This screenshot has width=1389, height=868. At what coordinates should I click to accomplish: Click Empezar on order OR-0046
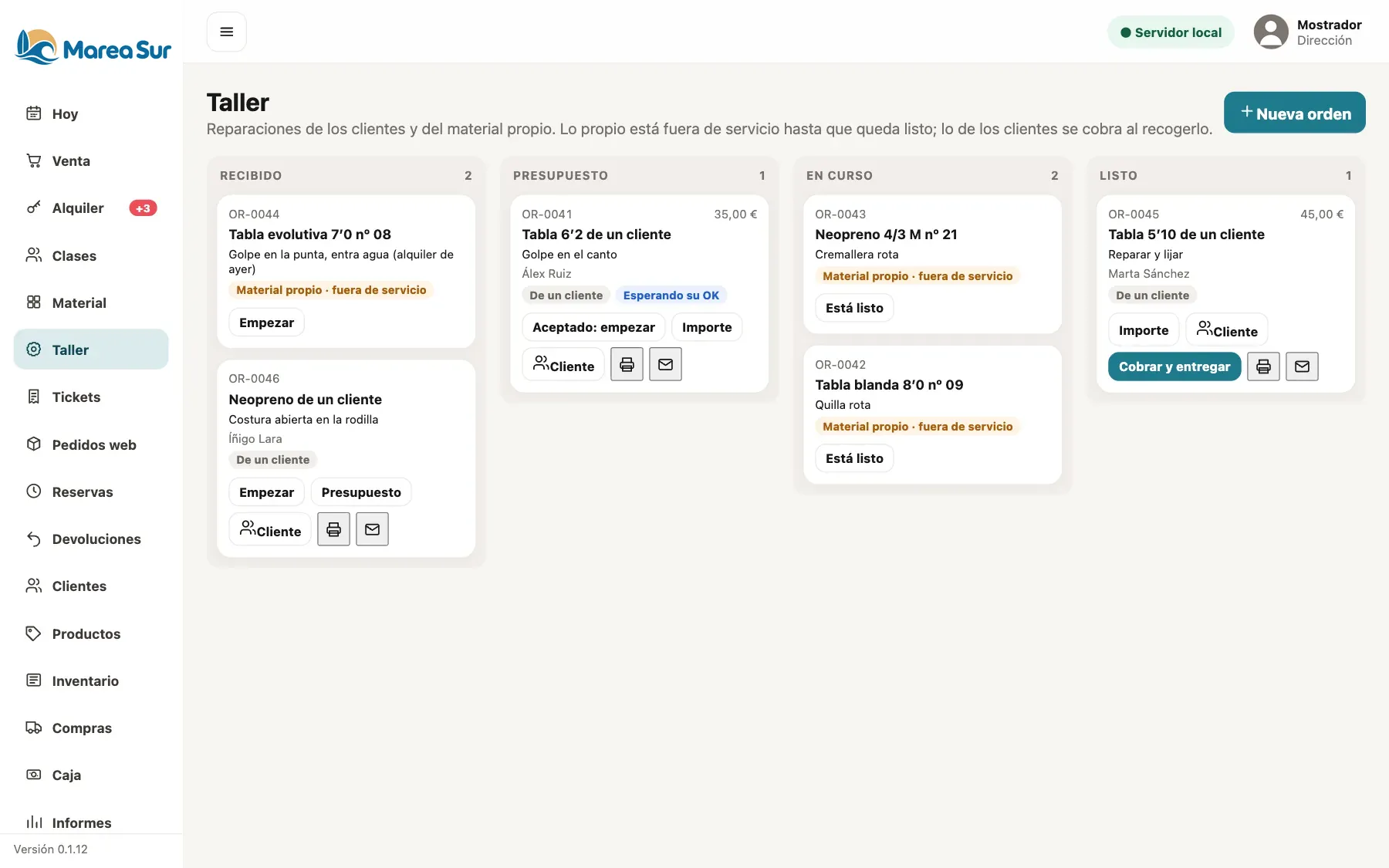pos(266,492)
